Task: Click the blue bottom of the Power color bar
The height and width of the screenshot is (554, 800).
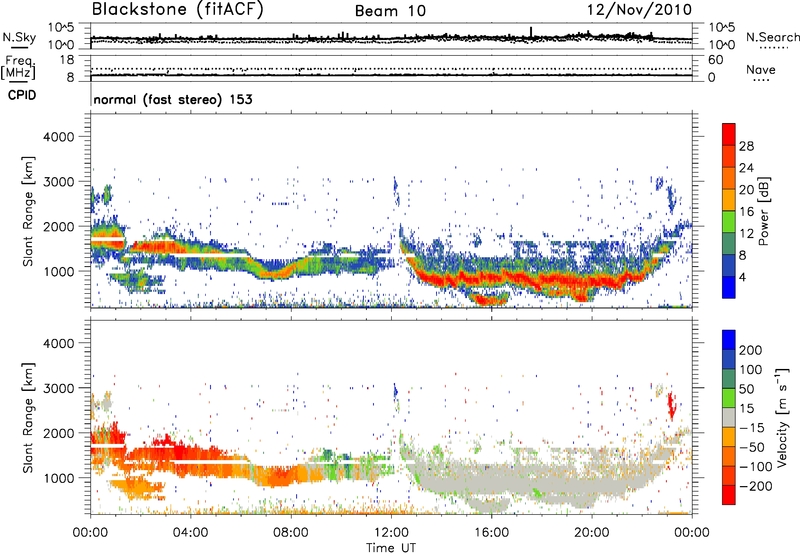Action: (729, 288)
